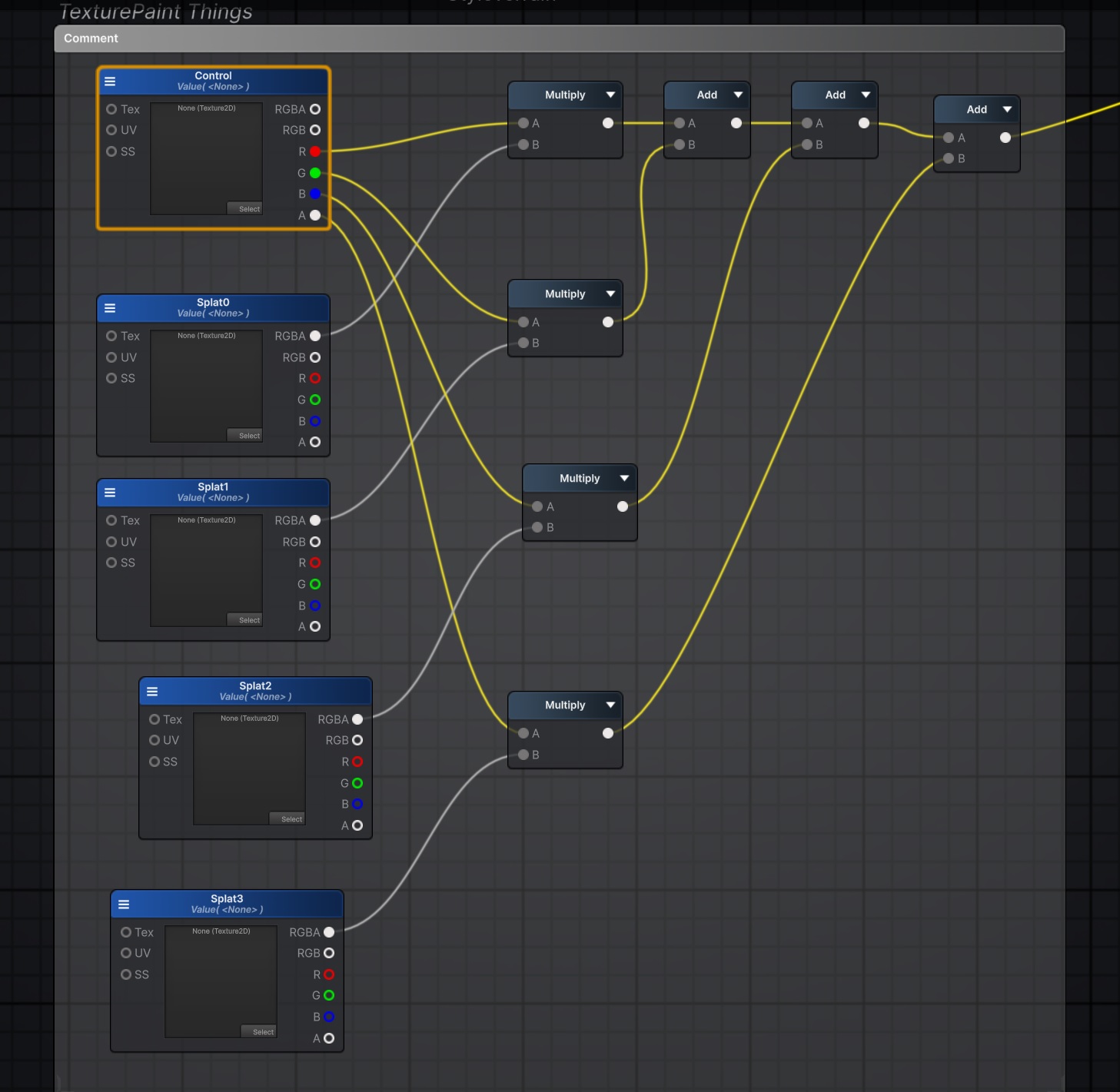Click the SS input port on Control node

click(111, 151)
